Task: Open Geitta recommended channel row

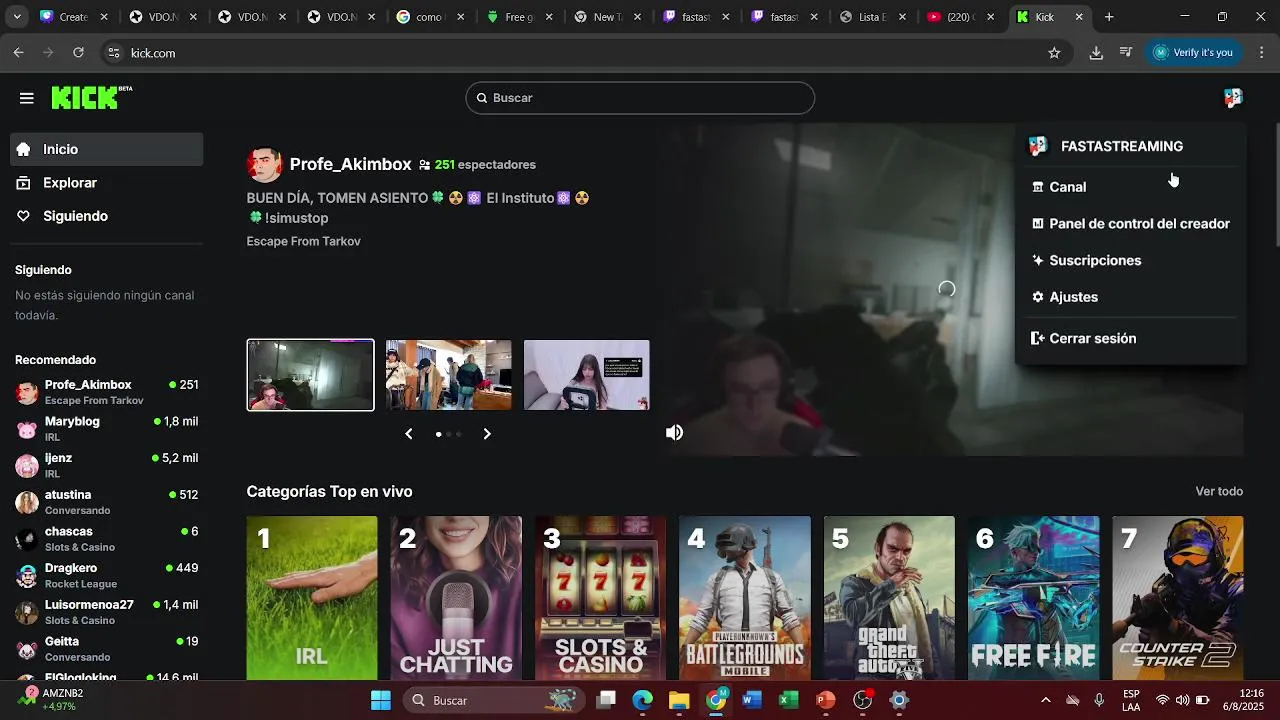Action: (x=106, y=649)
